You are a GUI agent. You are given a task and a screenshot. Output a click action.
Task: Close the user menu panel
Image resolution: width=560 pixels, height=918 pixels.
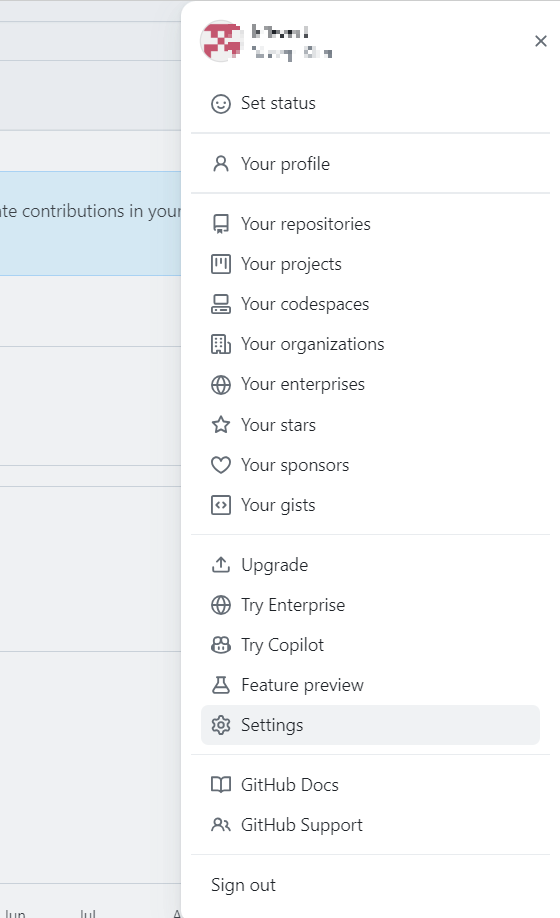(541, 41)
